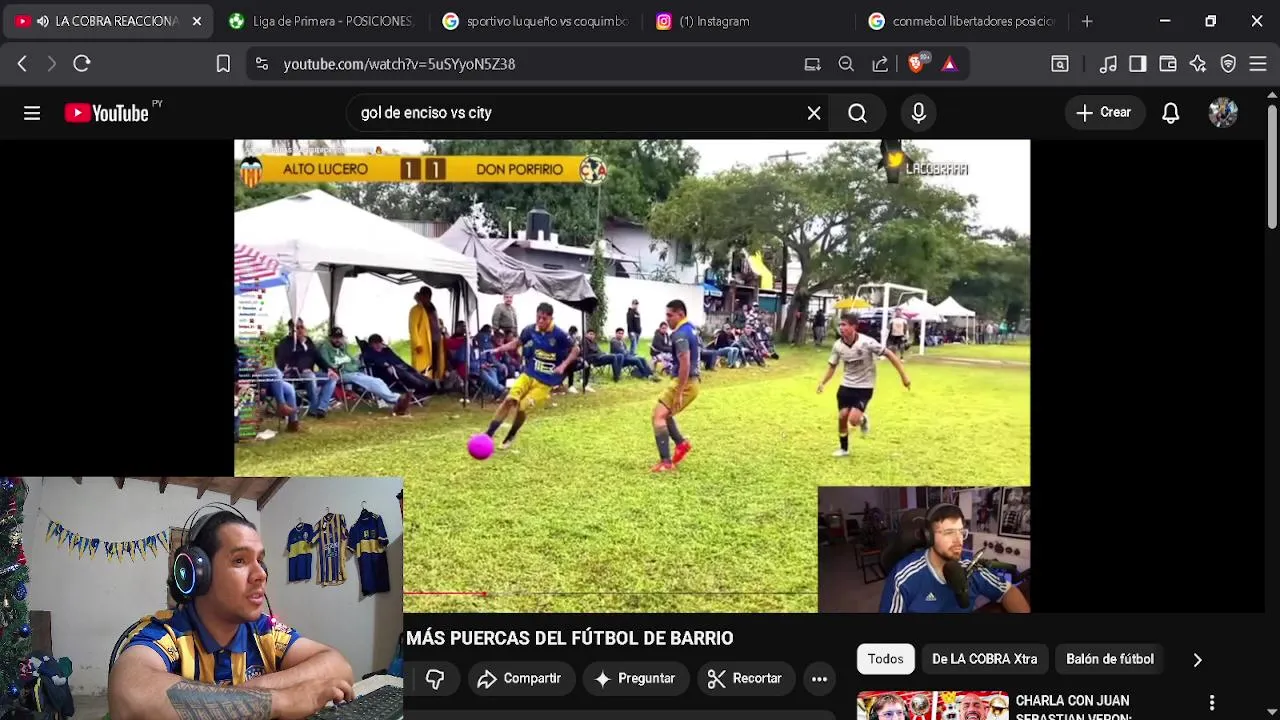Open the media control music note icon

[1108, 64]
